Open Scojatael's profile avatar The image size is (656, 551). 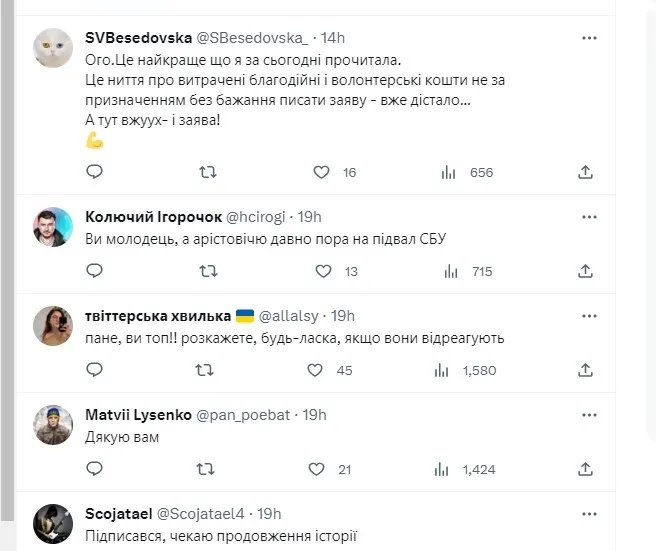click(x=53, y=523)
